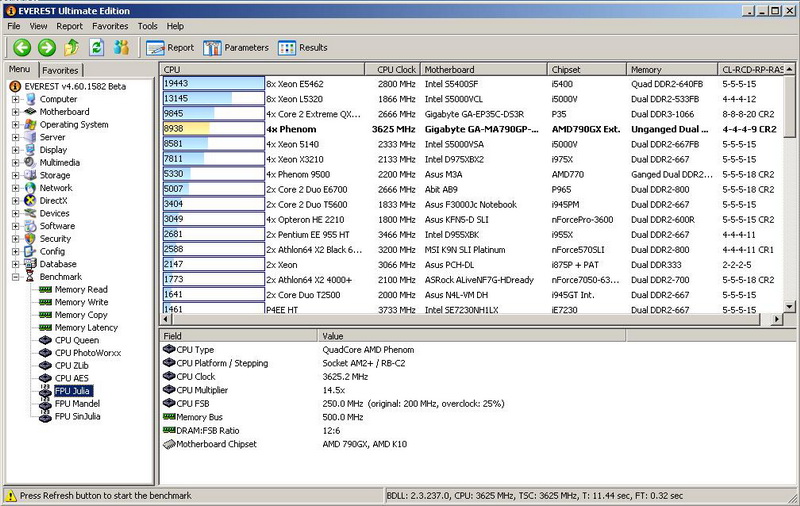Click the Config icon

click(x=31, y=251)
